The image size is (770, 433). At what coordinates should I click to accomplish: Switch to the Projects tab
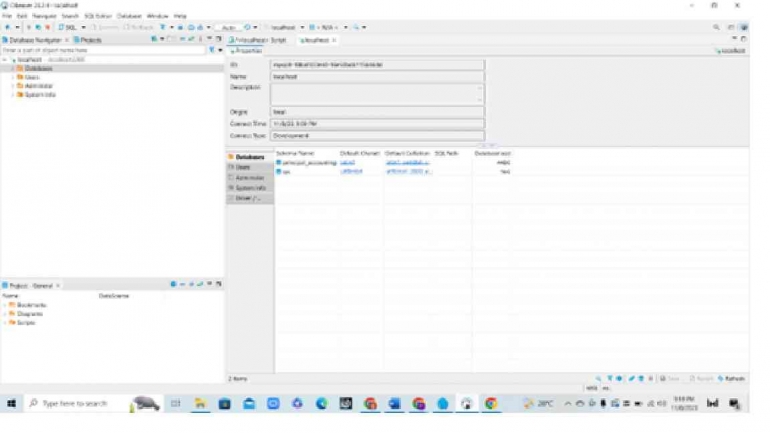click(x=88, y=40)
